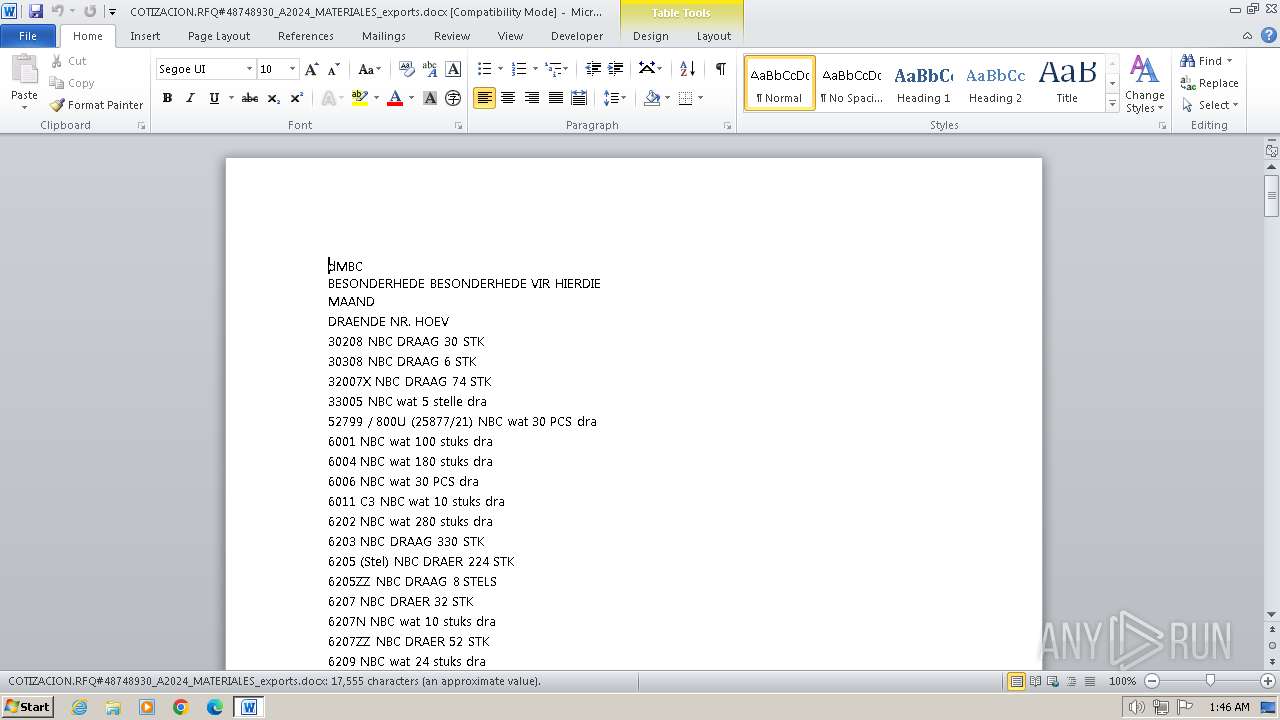Open font color dropdown arrow
This screenshot has height=720, width=1280.
(411, 98)
